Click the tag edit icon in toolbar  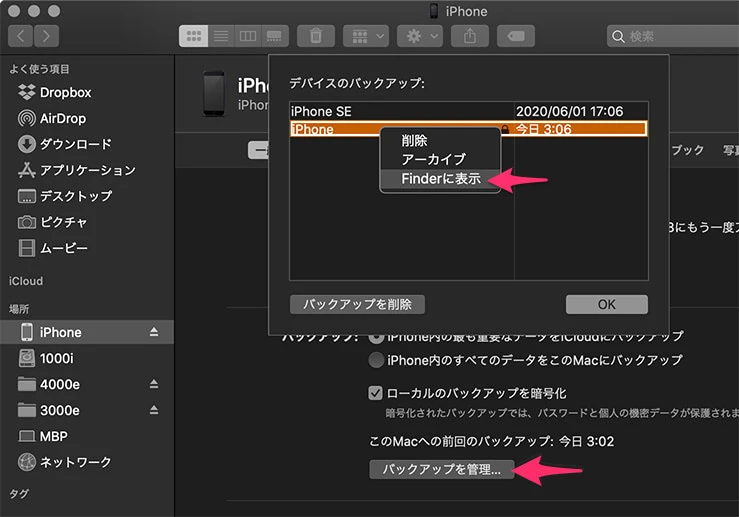pos(516,36)
